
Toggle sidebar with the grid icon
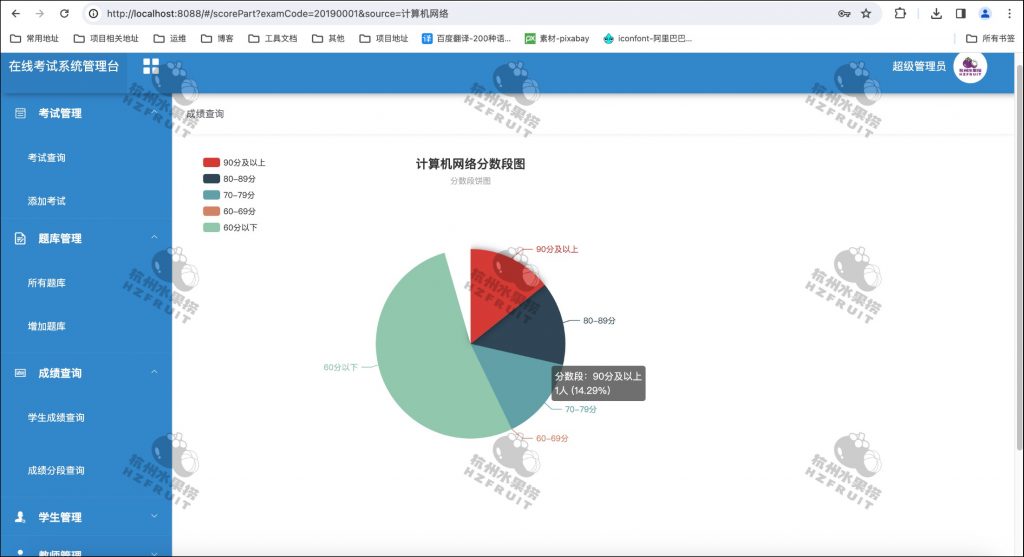(x=151, y=66)
